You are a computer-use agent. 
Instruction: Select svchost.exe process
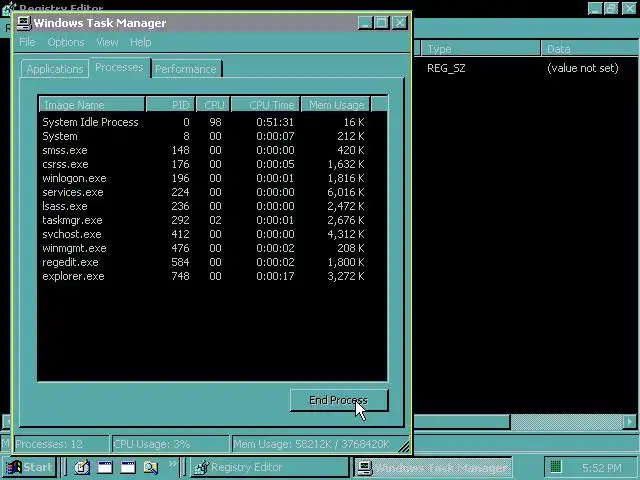tap(212, 234)
